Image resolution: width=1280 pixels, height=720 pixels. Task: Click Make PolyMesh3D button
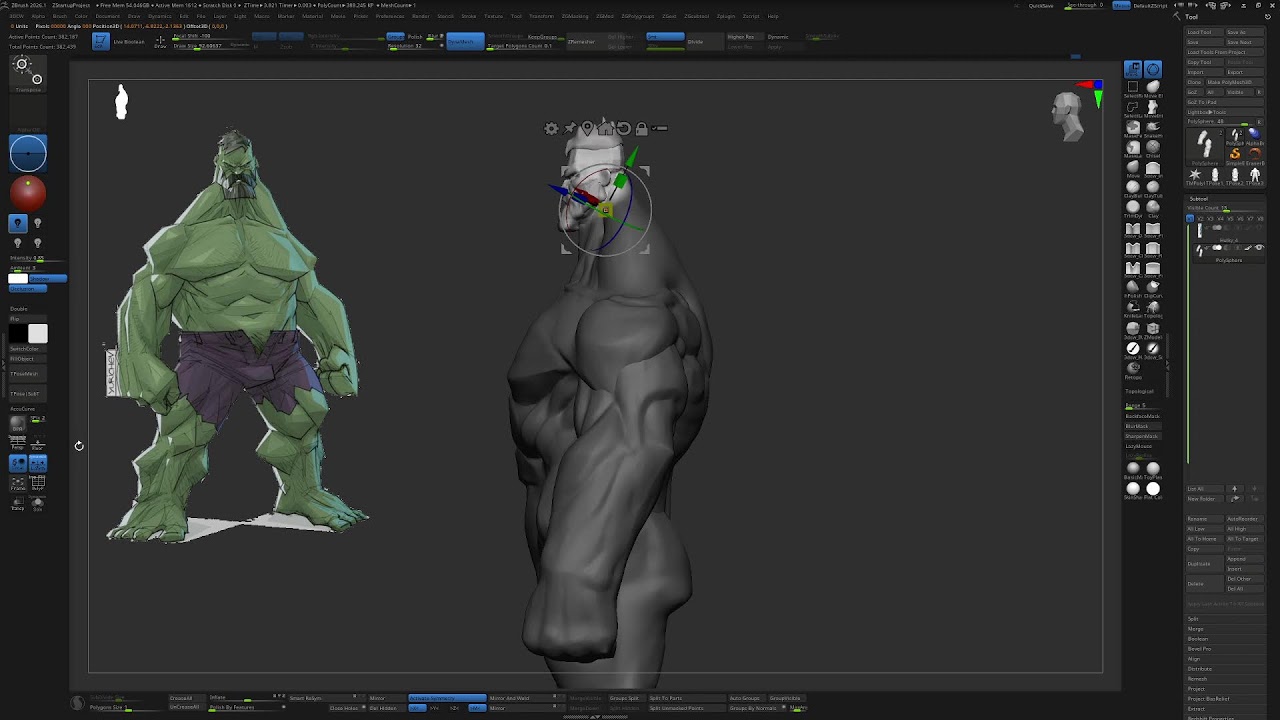pos(1234,82)
